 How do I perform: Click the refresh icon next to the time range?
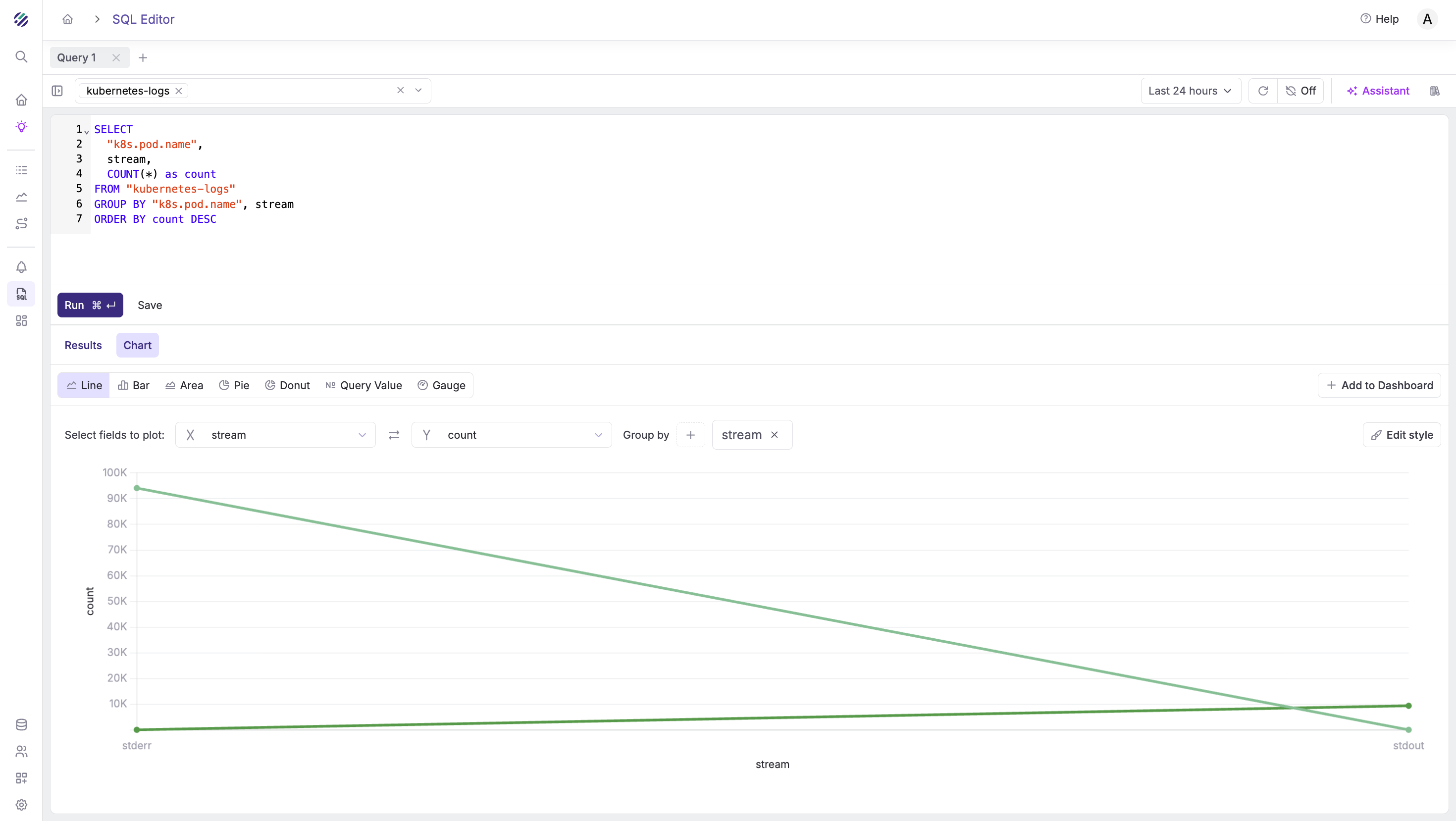click(1263, 91)
